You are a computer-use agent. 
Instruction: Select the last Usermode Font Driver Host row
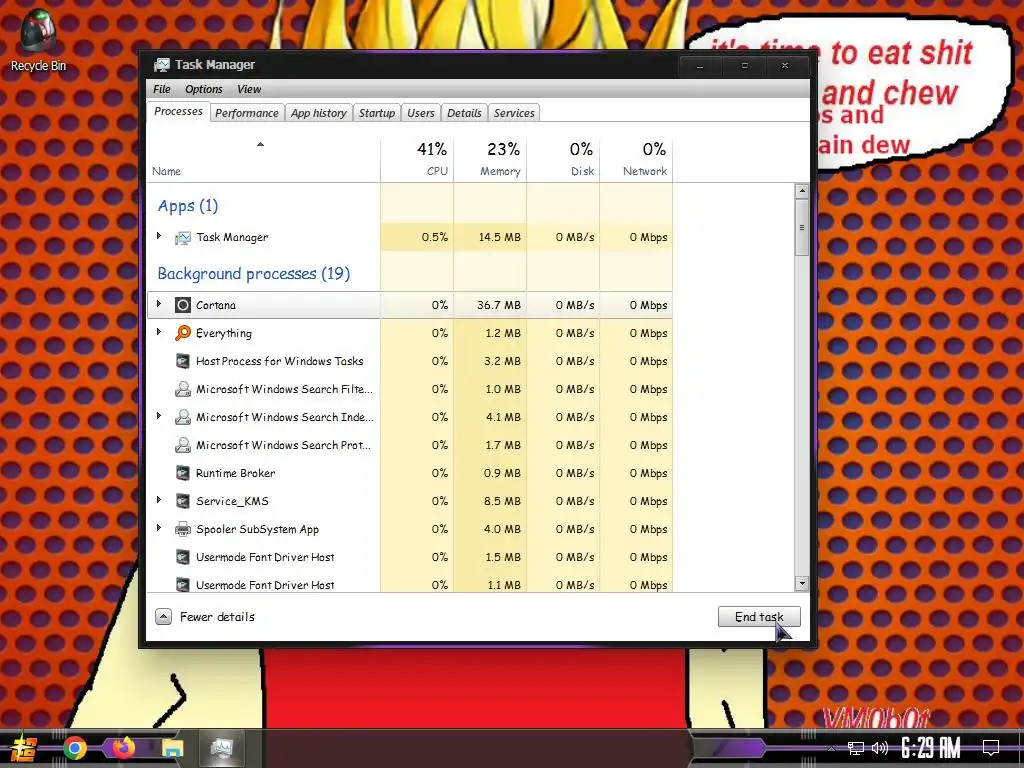click(409, 584)
